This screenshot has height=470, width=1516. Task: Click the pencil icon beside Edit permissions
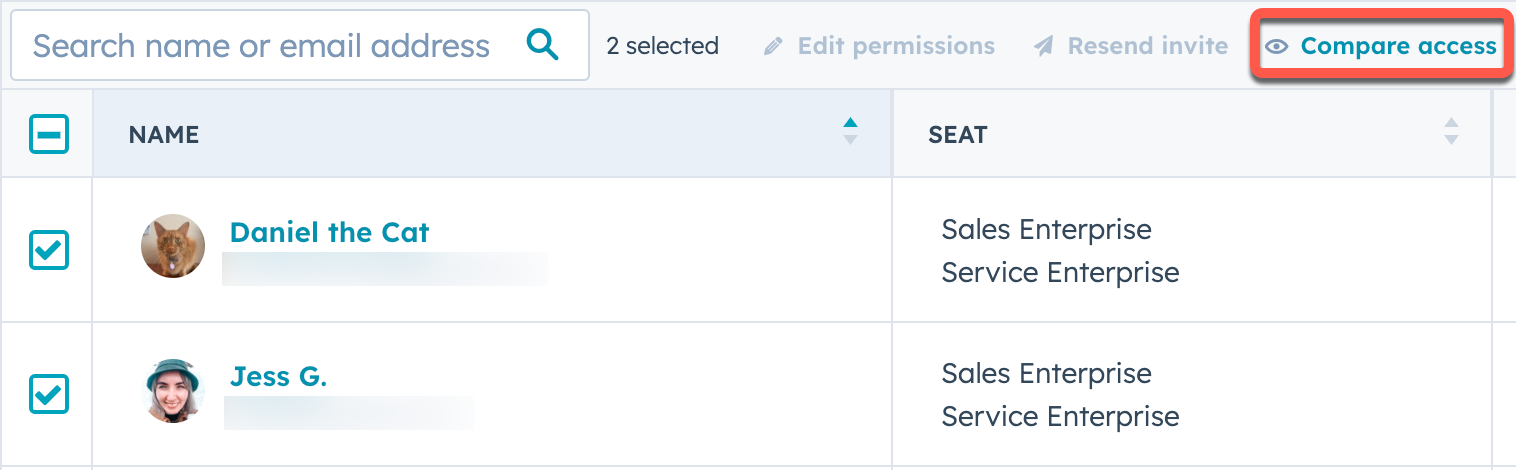pyautogui.click(x=773, y=47)
